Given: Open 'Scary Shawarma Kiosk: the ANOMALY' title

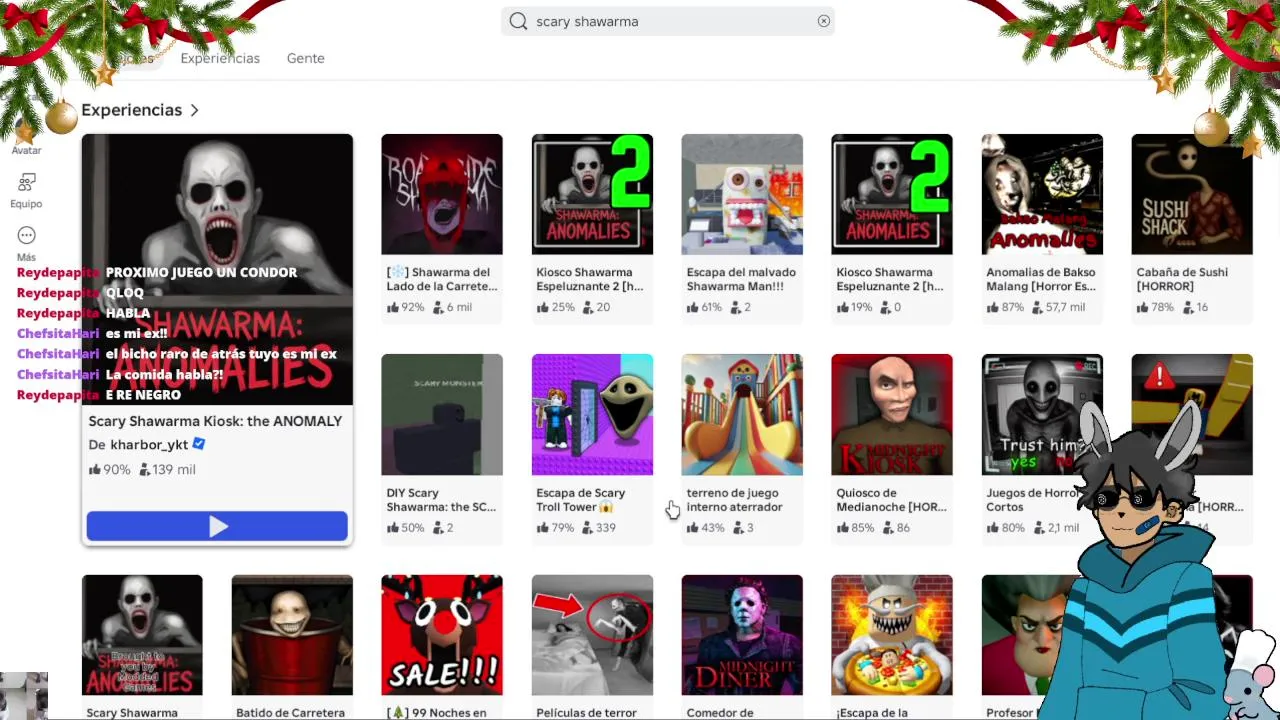Looking at the screenshot, I should pyautogui.click(x=215, y=421).
